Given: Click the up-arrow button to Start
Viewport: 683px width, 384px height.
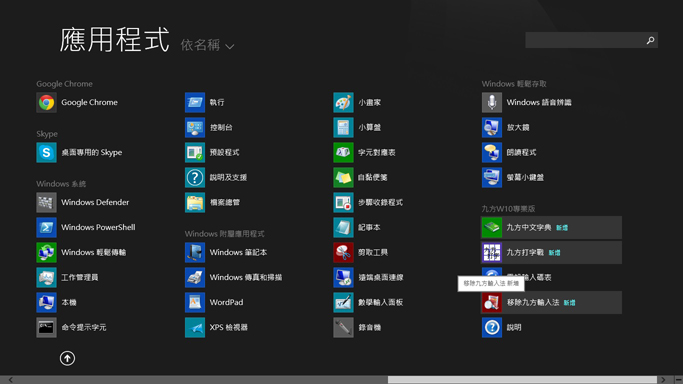Looking at the screenshot, I should (67, 358).
